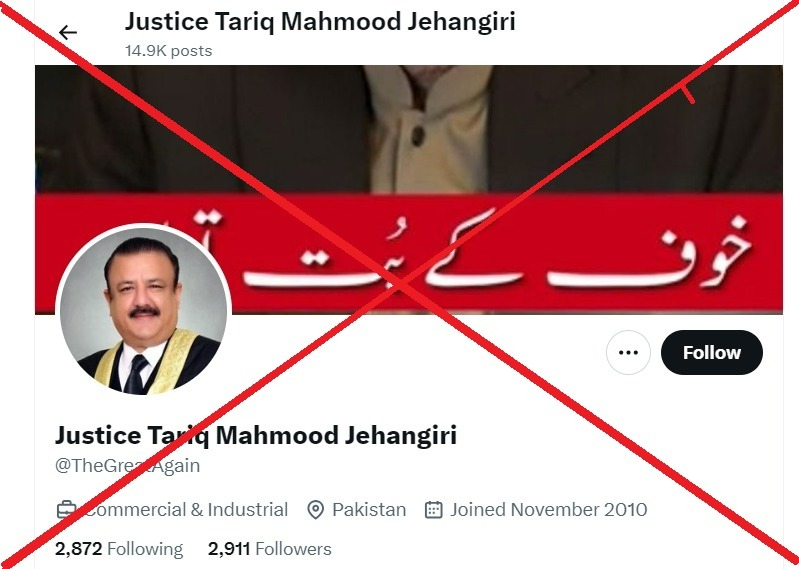The width and height of the screenshot is (799, 569).
Task: Select the Commercial & Industrial category text
Action: coord(186,510)
